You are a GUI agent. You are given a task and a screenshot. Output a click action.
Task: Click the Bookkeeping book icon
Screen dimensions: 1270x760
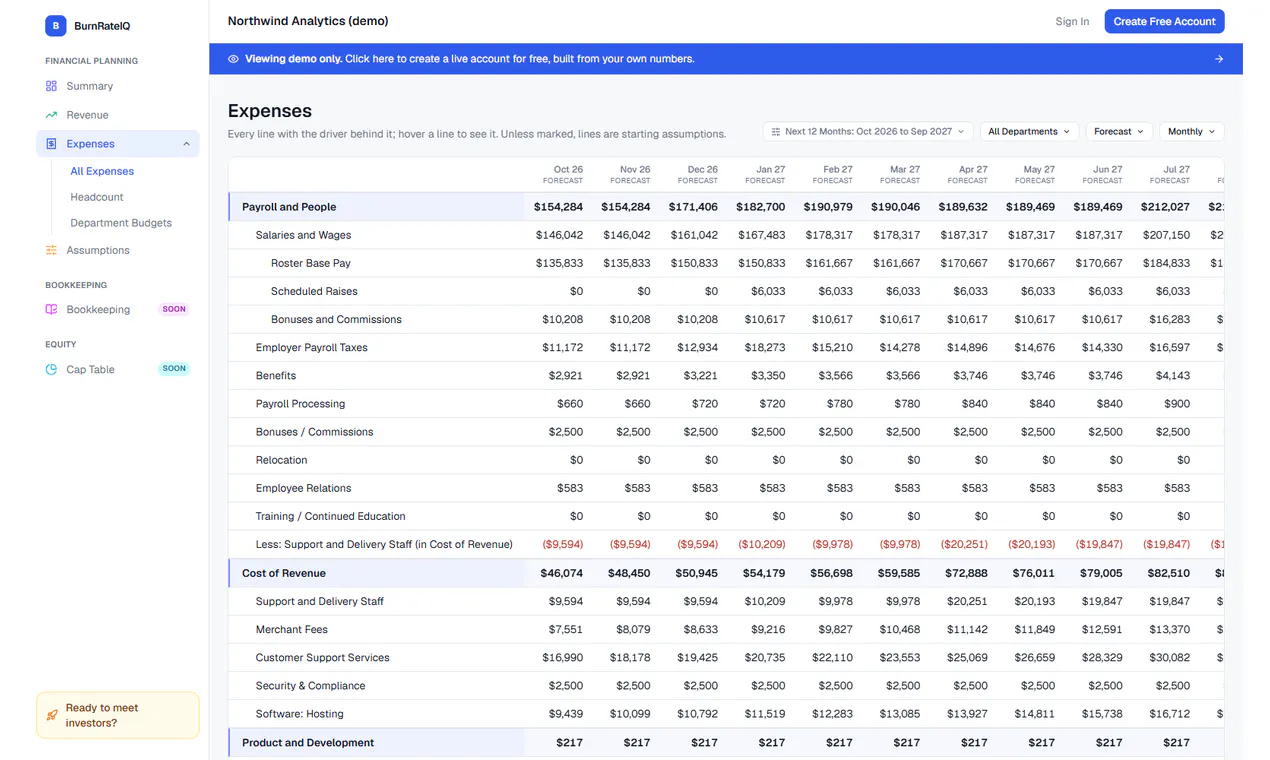[52, 310]
